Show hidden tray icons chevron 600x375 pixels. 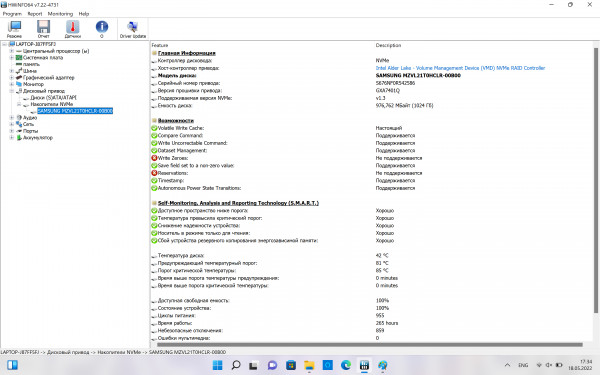tap(507, 365)
